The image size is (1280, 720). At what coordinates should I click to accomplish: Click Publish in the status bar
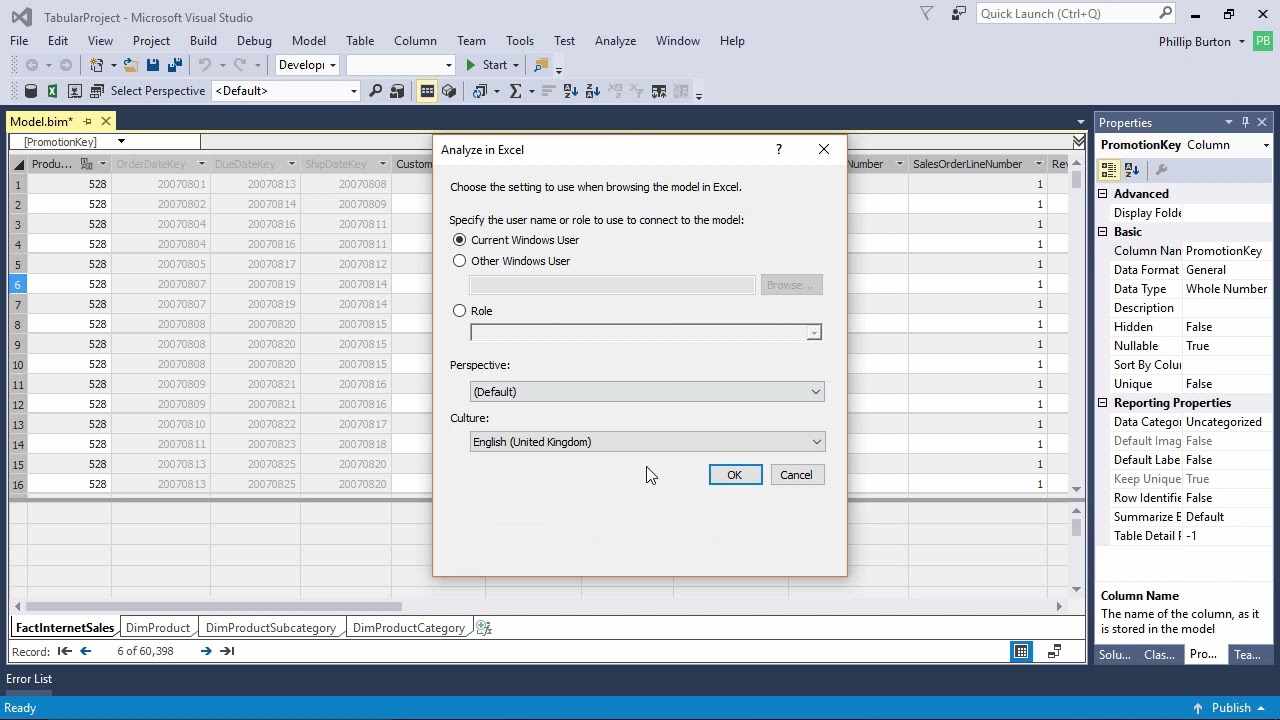(1230, 708)
